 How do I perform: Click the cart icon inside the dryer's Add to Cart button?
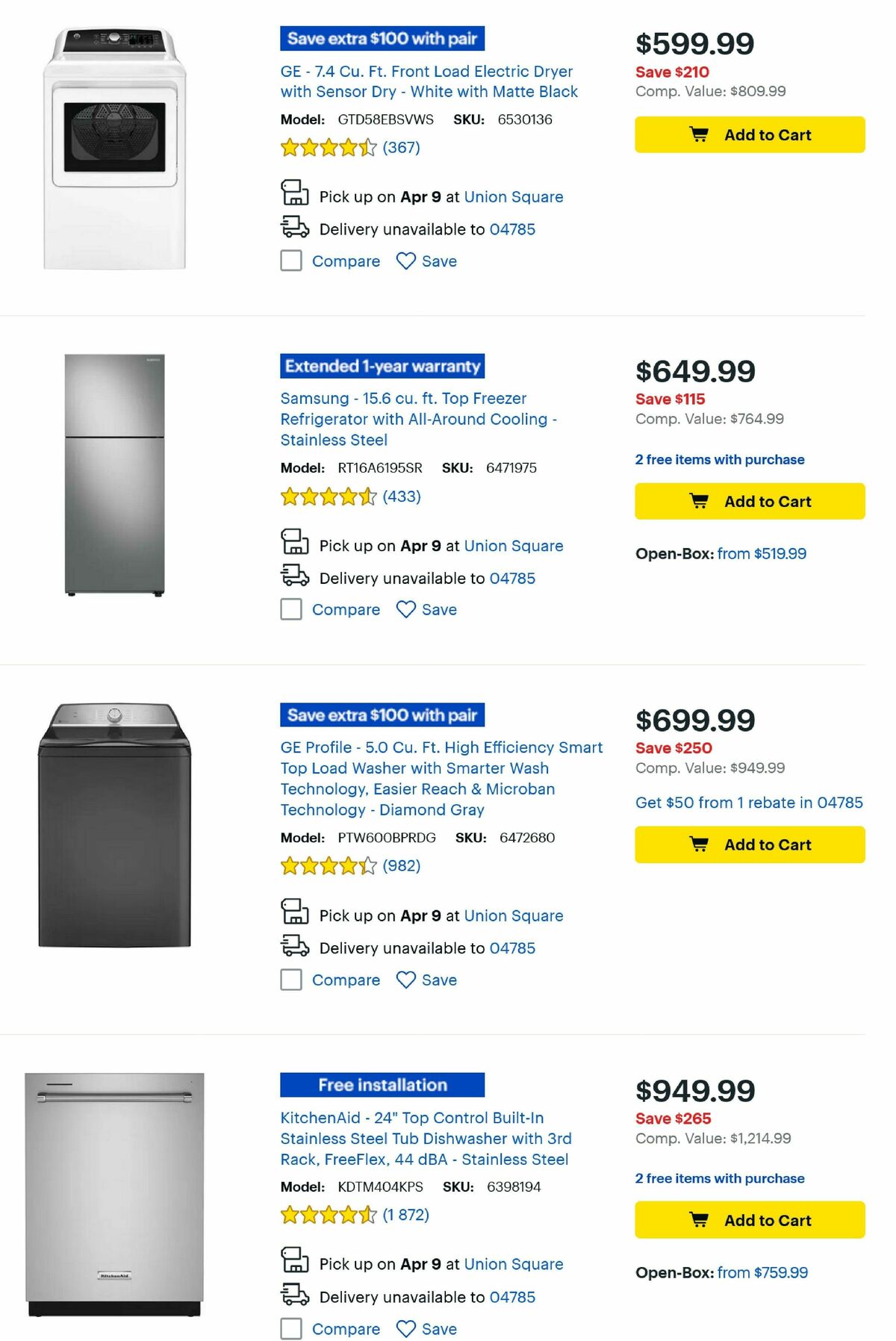pos(700,134)
